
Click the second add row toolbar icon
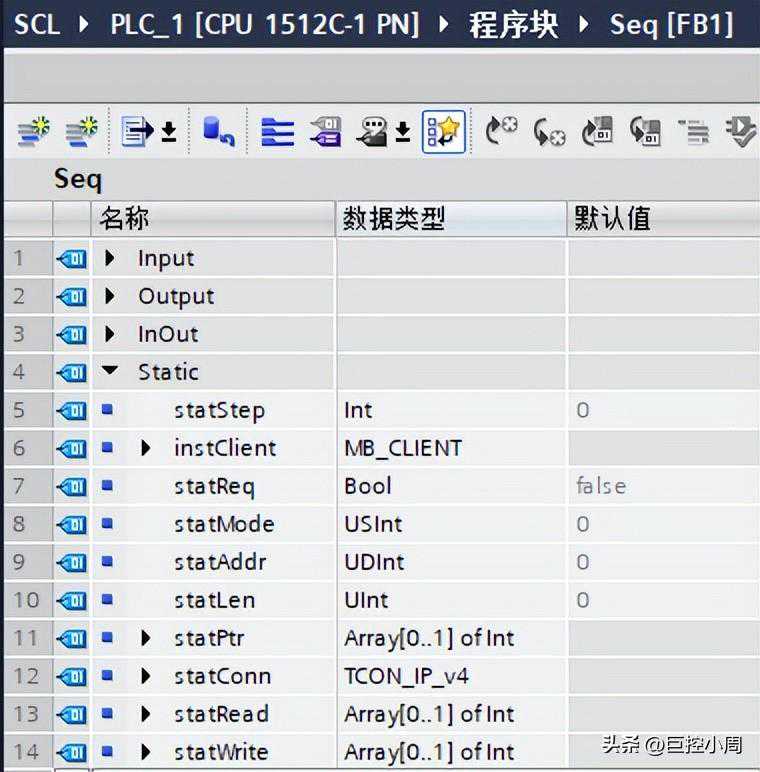(81, 131)
